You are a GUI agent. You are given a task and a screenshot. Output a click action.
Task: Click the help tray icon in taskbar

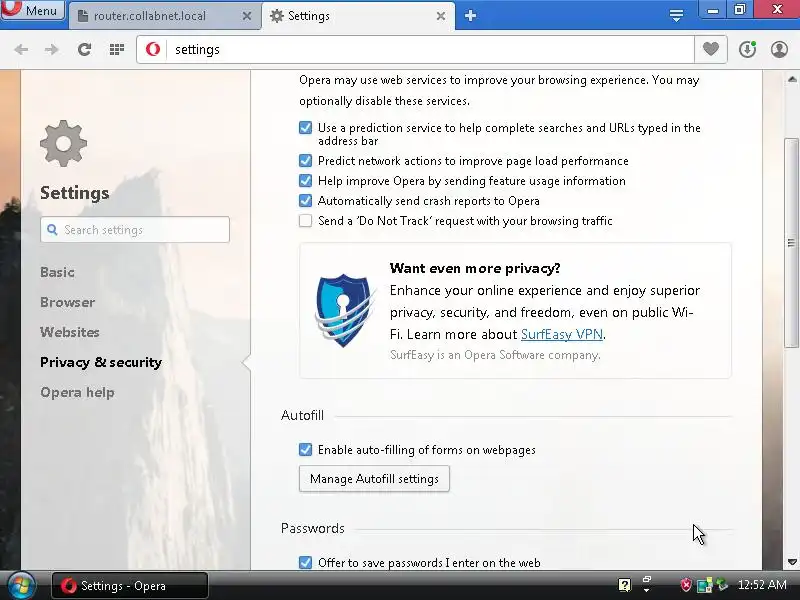(624, 585)
